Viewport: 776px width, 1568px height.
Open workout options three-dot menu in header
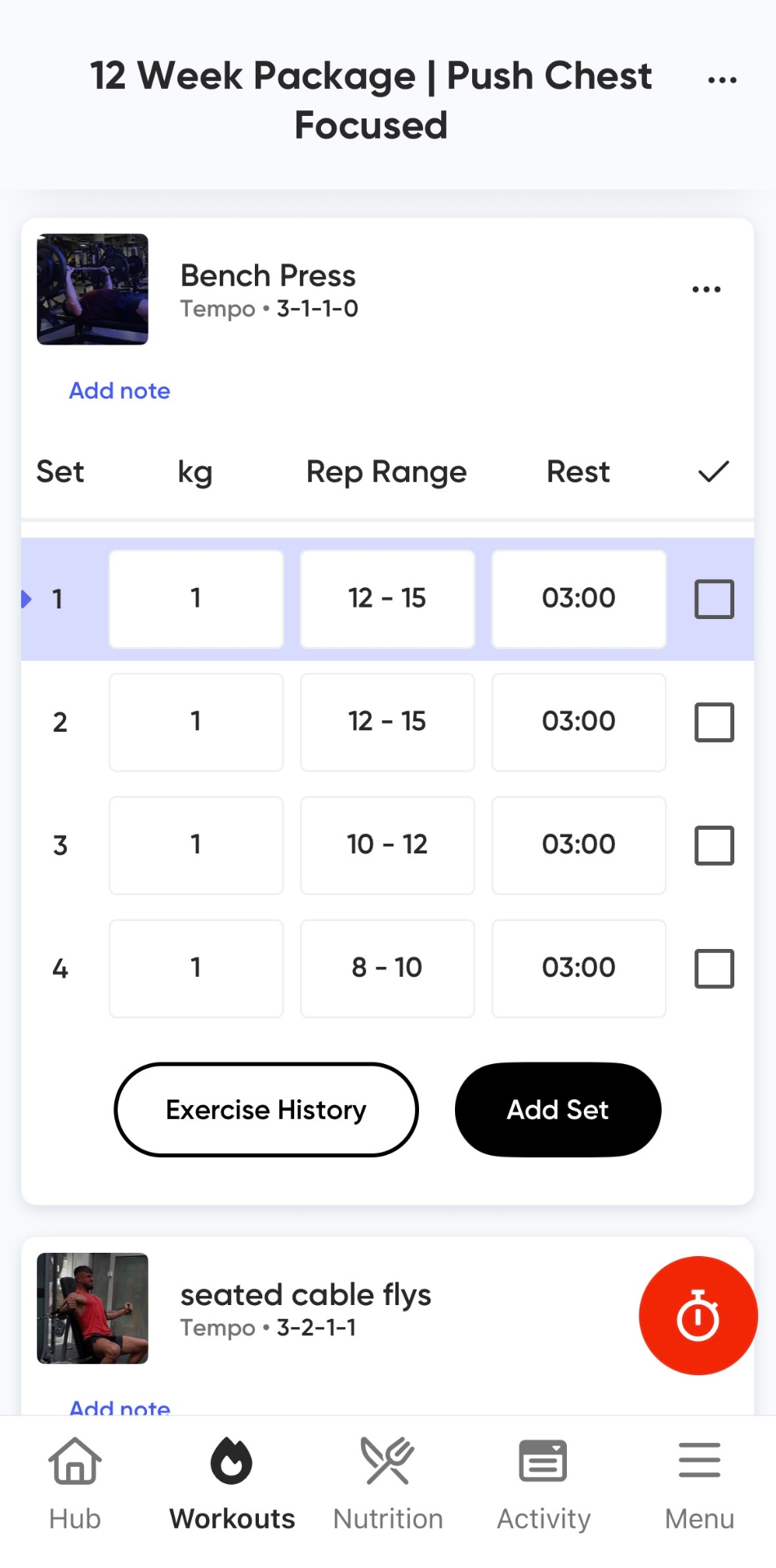722,80
